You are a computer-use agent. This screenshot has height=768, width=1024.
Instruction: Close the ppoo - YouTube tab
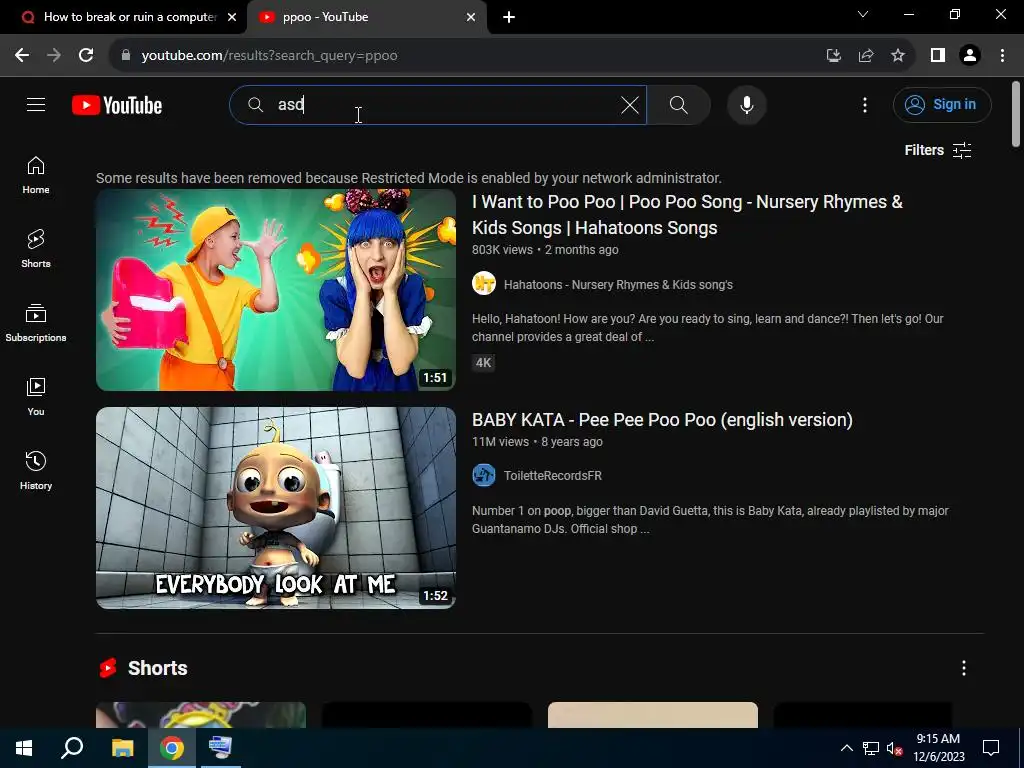pos(471,18)
